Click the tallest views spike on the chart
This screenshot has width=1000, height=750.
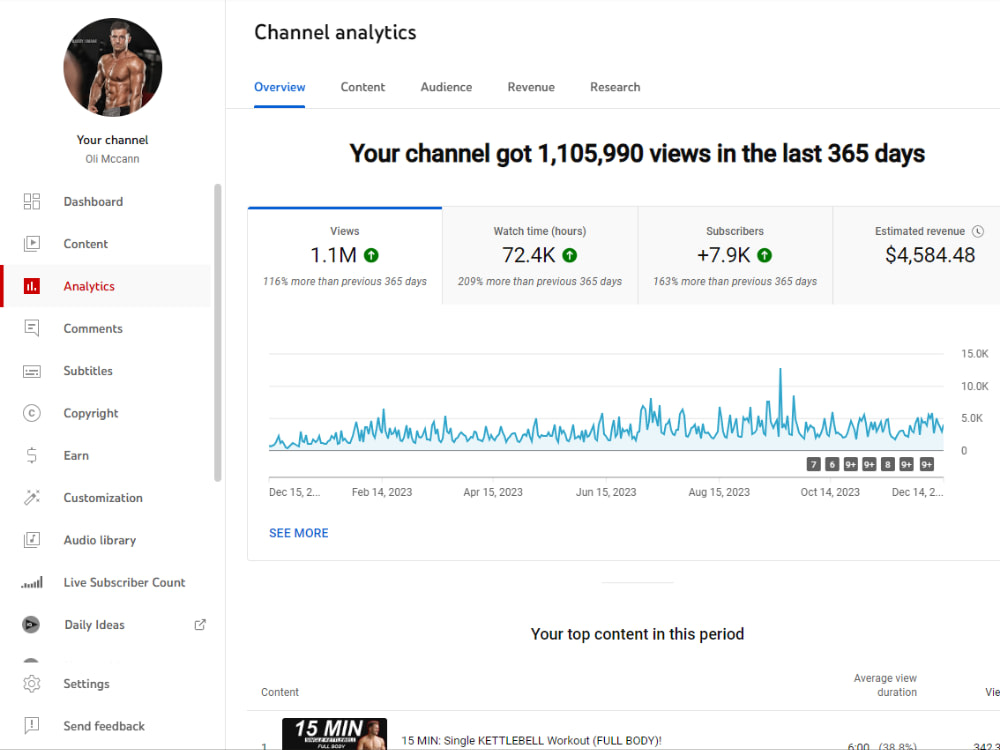(x=780, y=371)
